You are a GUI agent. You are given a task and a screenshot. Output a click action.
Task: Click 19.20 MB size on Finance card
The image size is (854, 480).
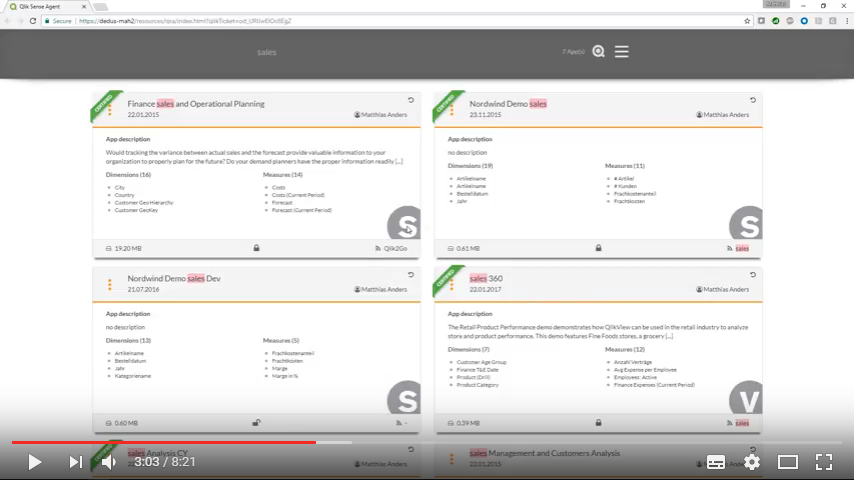(x=127, y=248)
